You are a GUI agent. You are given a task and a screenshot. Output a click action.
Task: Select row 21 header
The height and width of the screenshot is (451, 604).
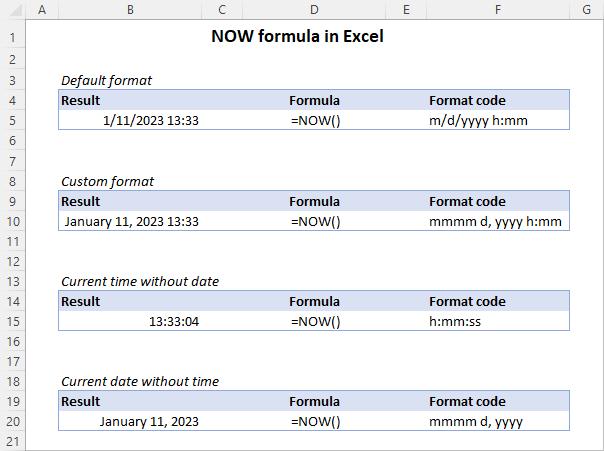[x=13, y=441]
